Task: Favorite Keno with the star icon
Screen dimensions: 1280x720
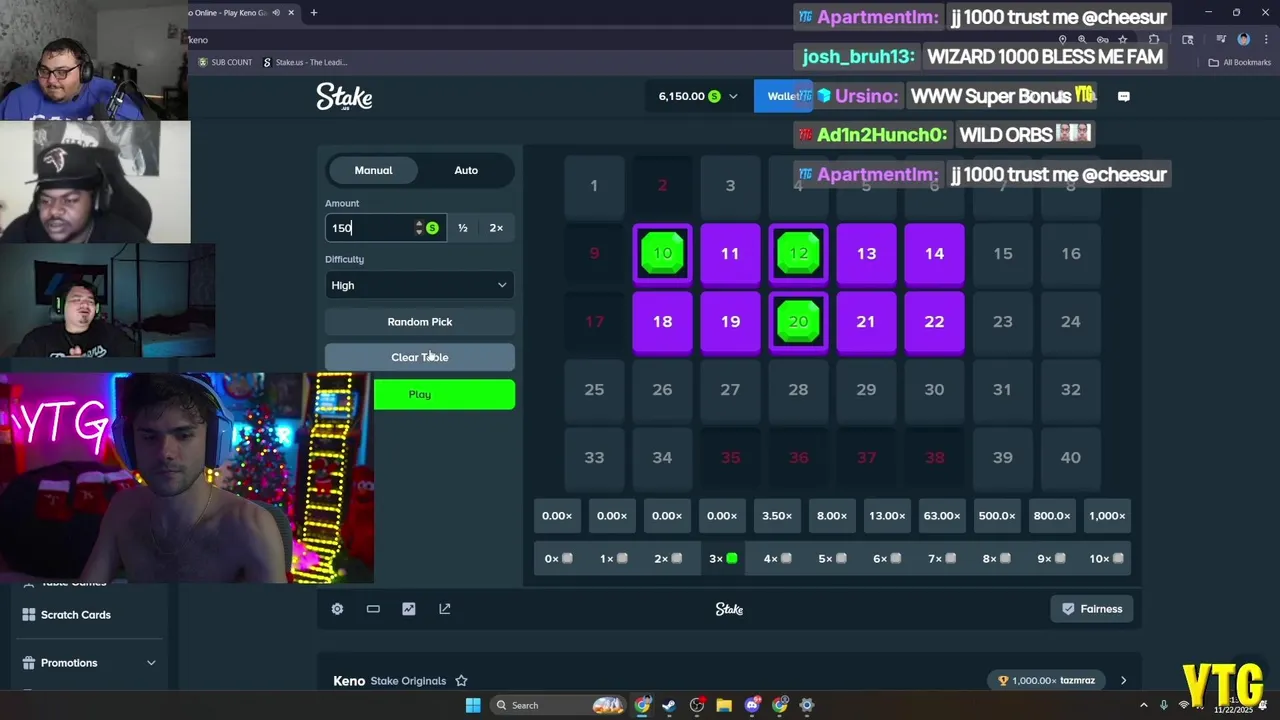Action: point(461,681)
